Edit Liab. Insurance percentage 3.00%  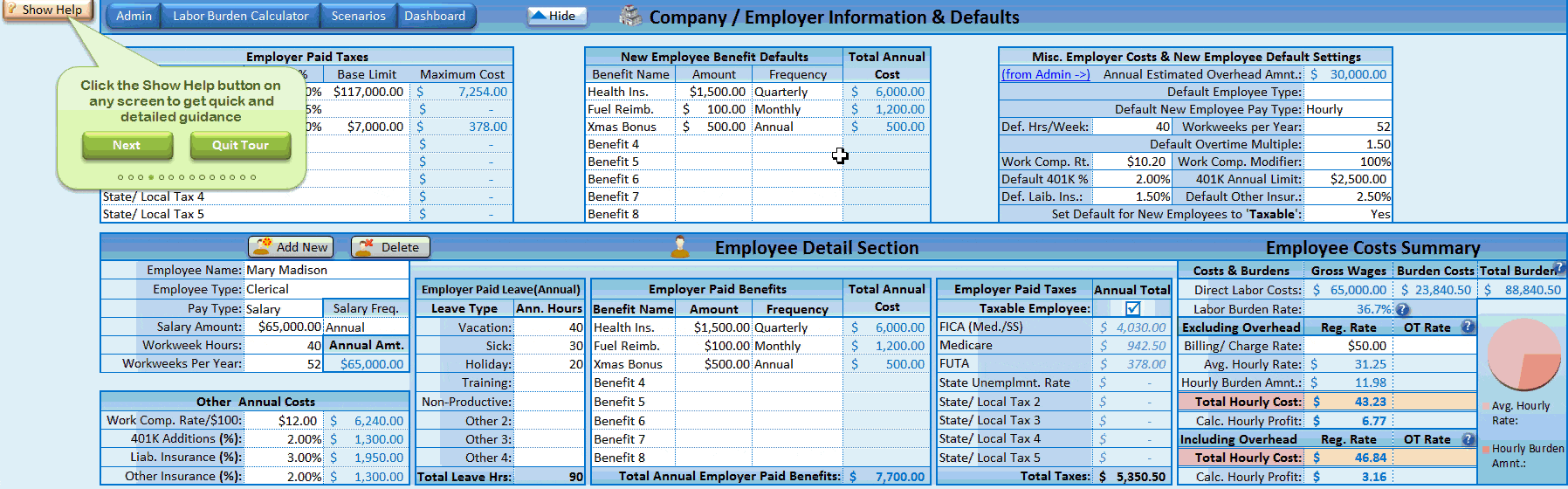284,458
